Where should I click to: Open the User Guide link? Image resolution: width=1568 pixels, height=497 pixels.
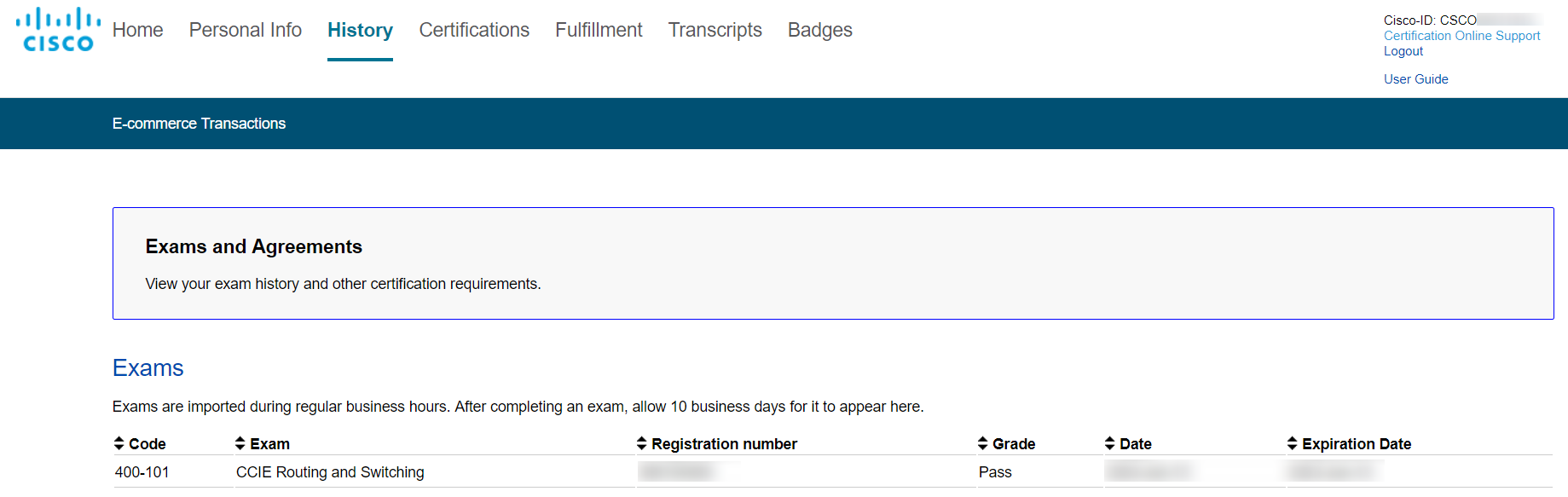pyautogui.click(x=1415, y=79)
